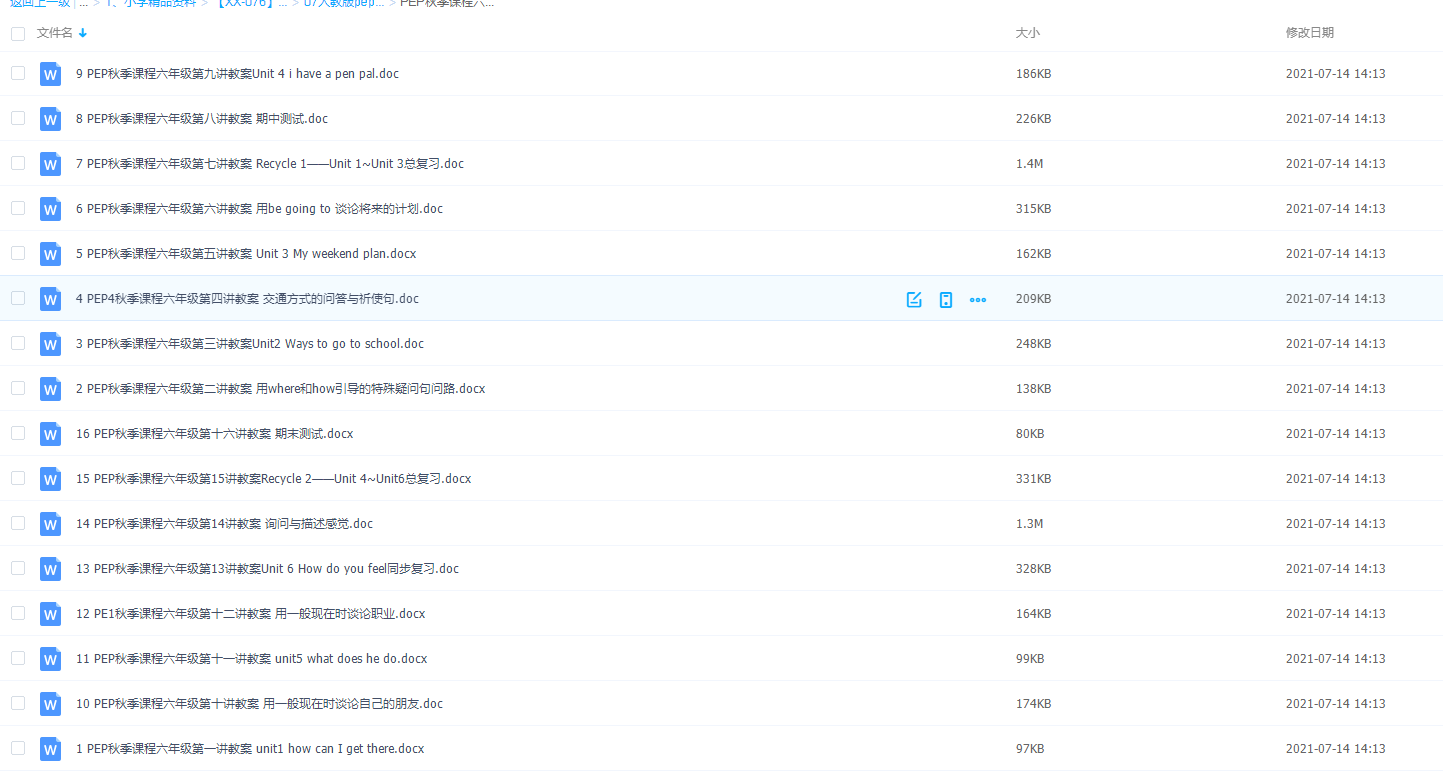This screenshot has height=773, width=1443.
Task: Click the mobile device icon on row 4
Action: coord(945,299)
